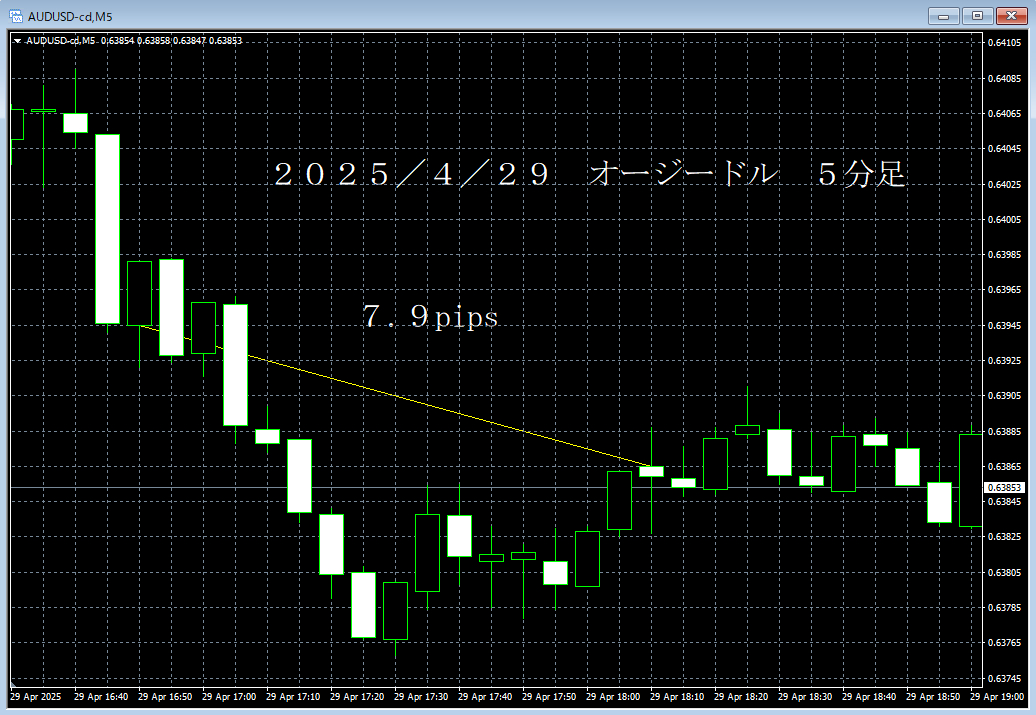Click the 0.63745 price scale label
This screenshot has width=1036, height=715.
pyautogui.click(x=1004, y=679)
